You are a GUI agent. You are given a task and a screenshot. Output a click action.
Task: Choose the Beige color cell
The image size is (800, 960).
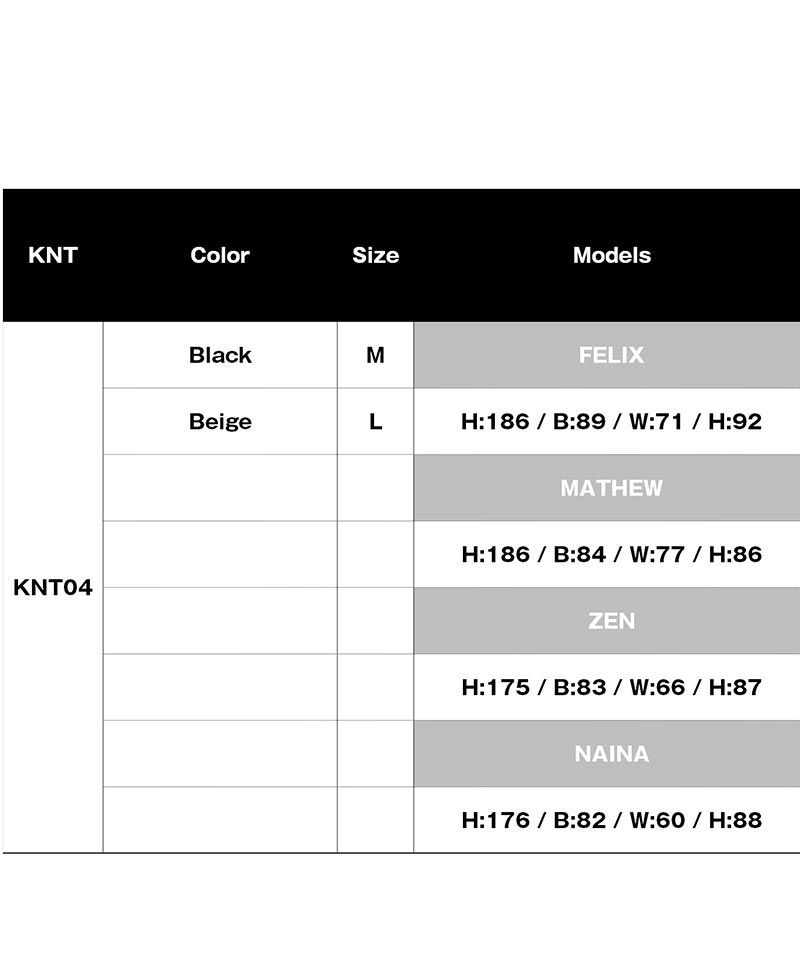220,421
